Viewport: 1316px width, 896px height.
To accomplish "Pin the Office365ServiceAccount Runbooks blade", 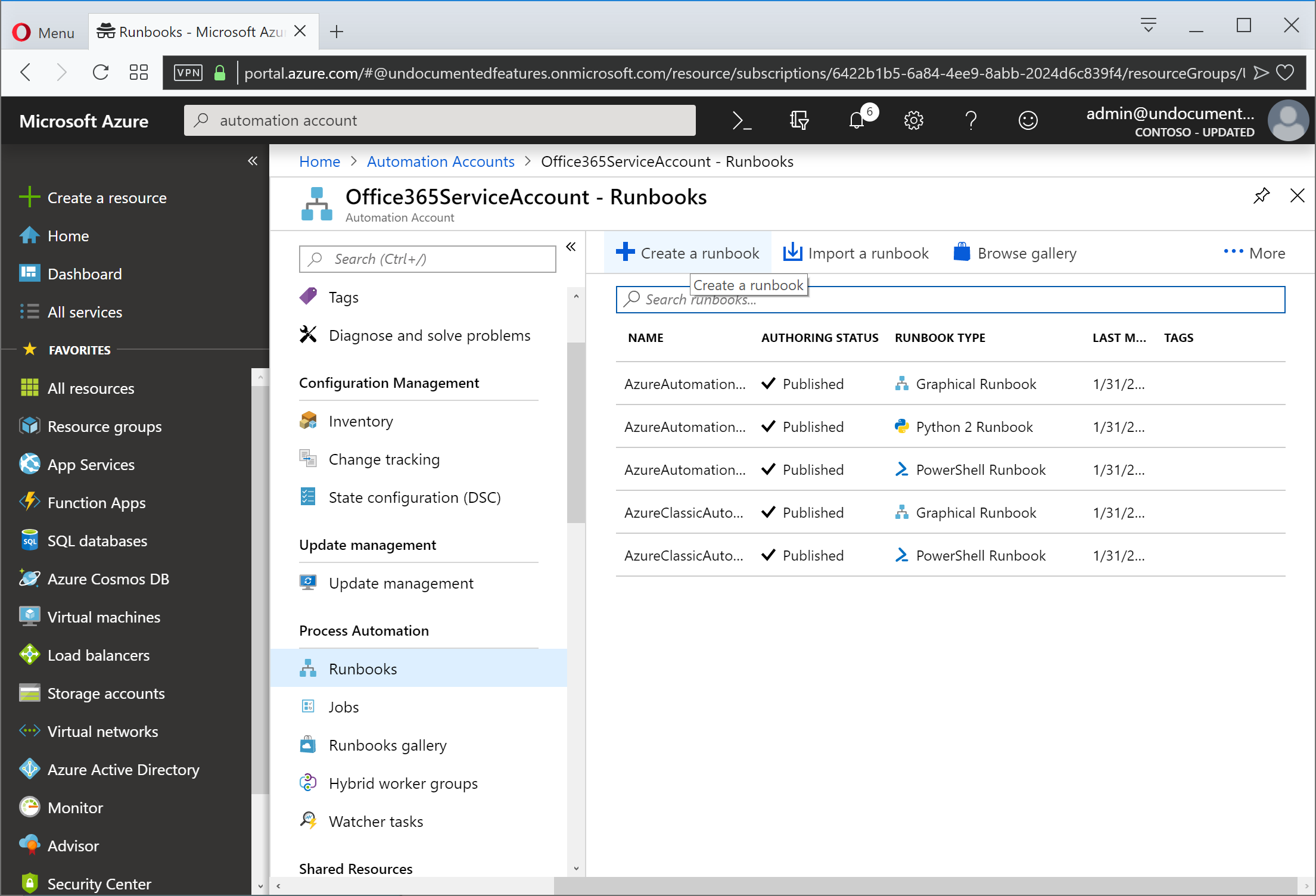I will pos(1261,195).
